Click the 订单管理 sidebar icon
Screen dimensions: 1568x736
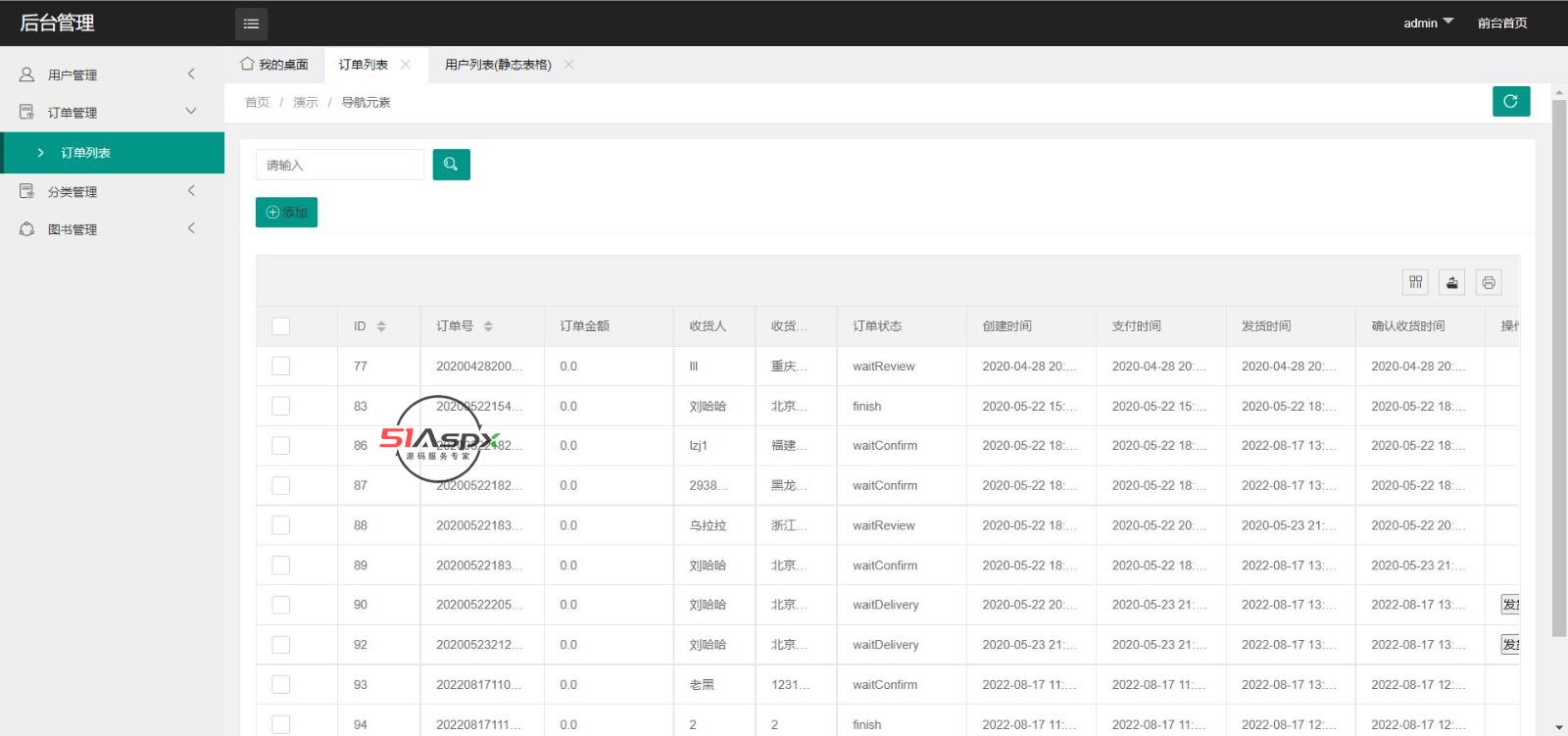(x=26, y=112)
